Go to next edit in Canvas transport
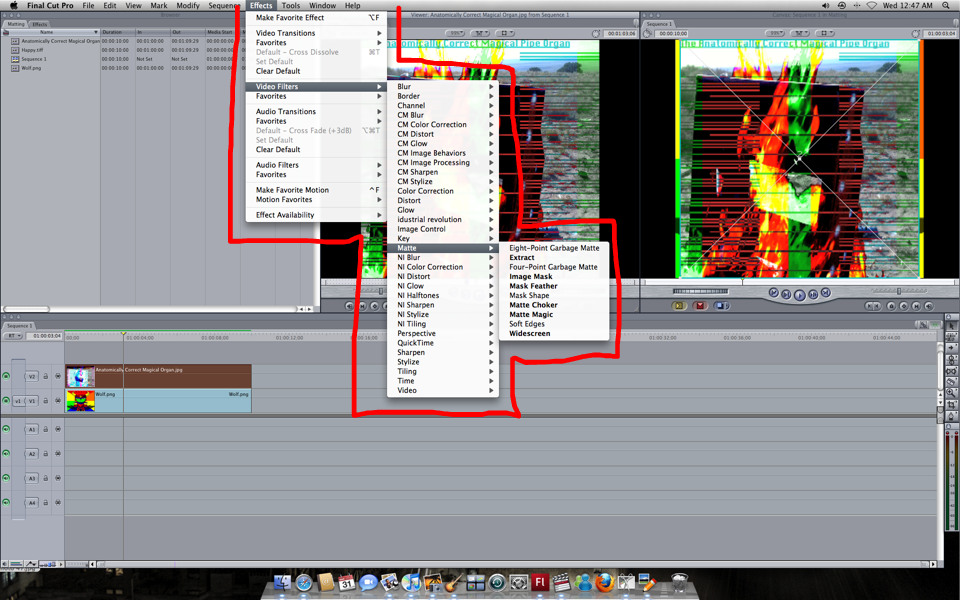The image size is (960, 600). [826, 293]
